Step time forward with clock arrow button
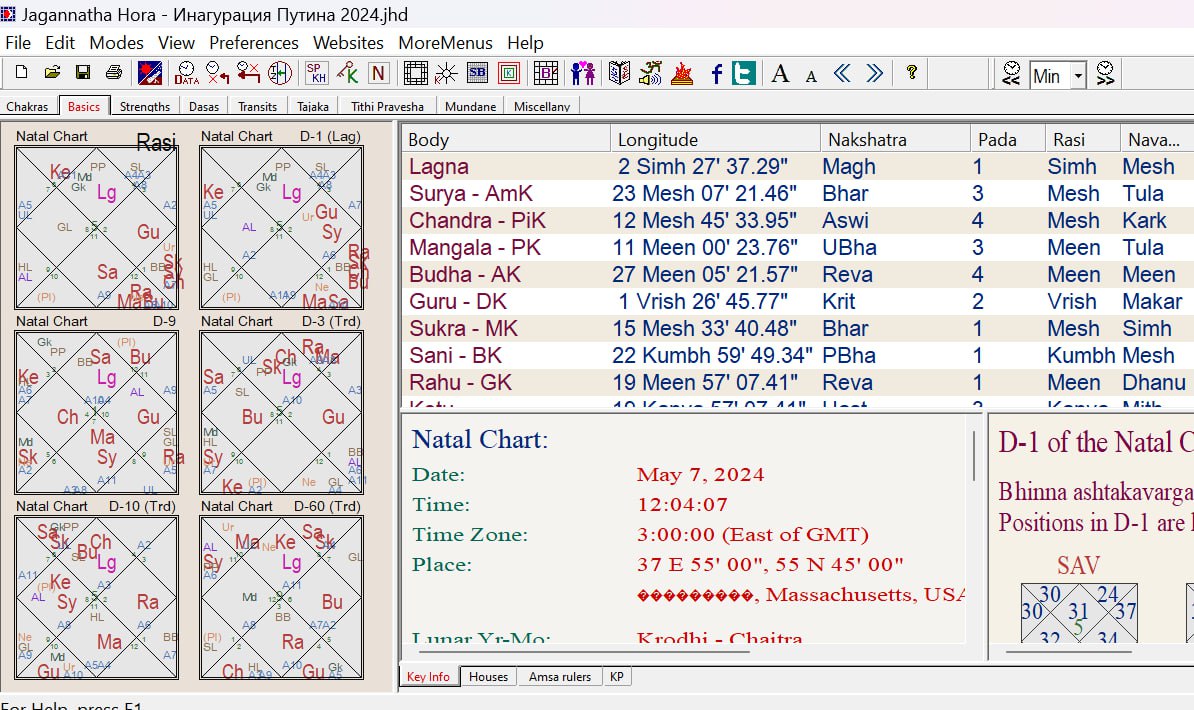This screenshot has width=1194, height=710. click(x=1105, y=74)
